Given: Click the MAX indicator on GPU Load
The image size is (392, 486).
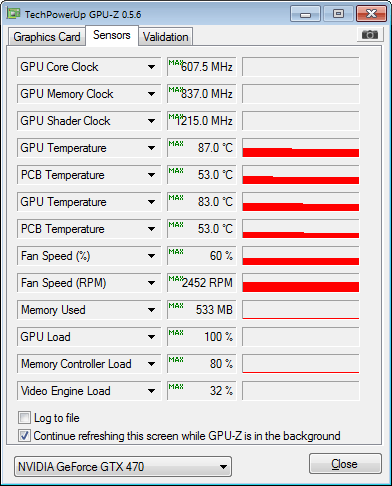Looking at the screenshot, I should 176,332.
